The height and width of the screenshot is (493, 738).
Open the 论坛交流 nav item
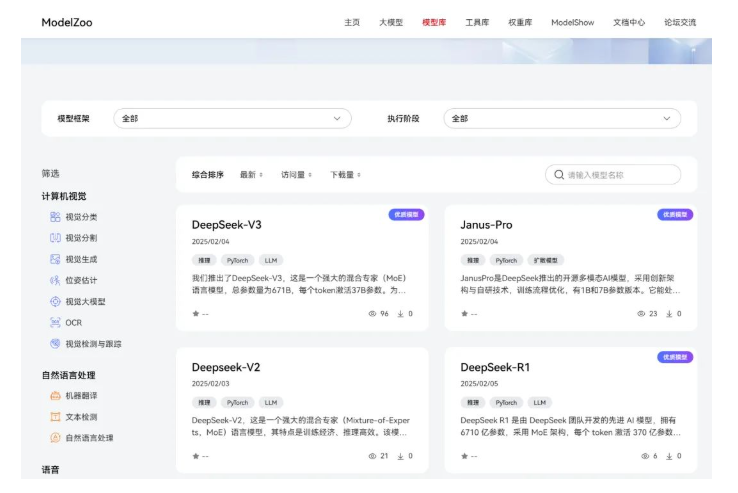pos(680,22)
